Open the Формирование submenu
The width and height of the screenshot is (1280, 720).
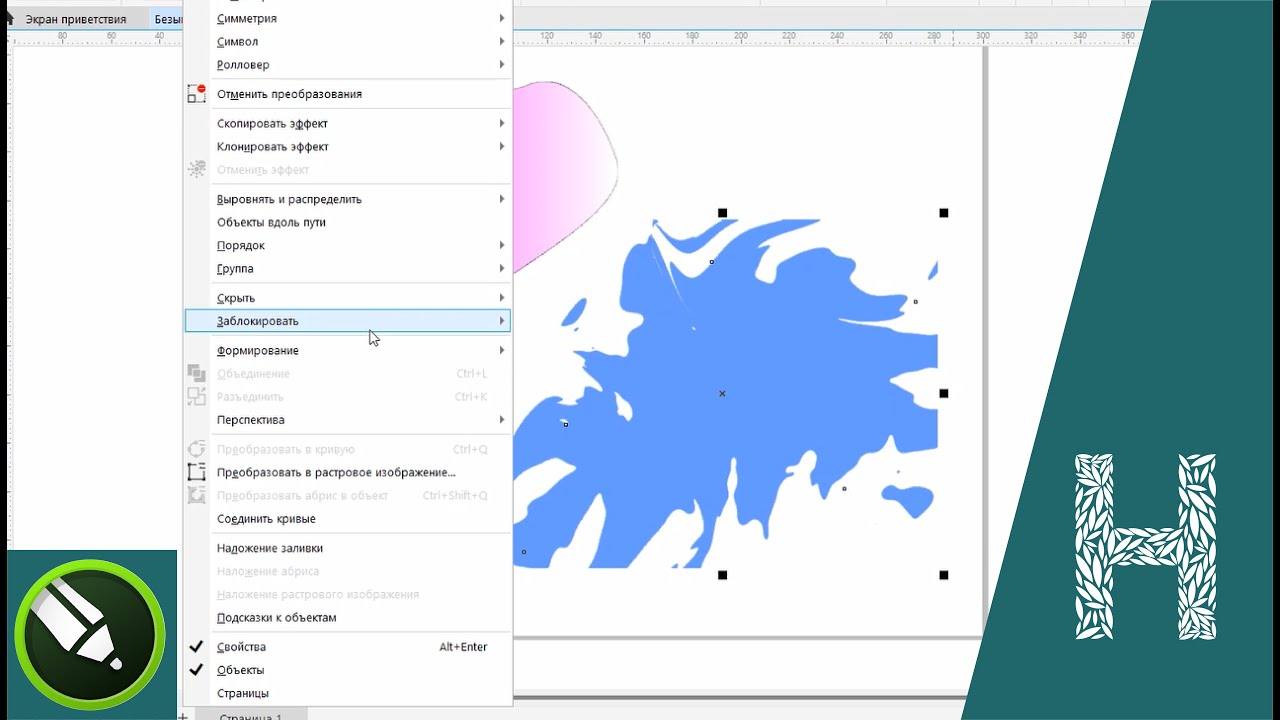click(347, 350)
